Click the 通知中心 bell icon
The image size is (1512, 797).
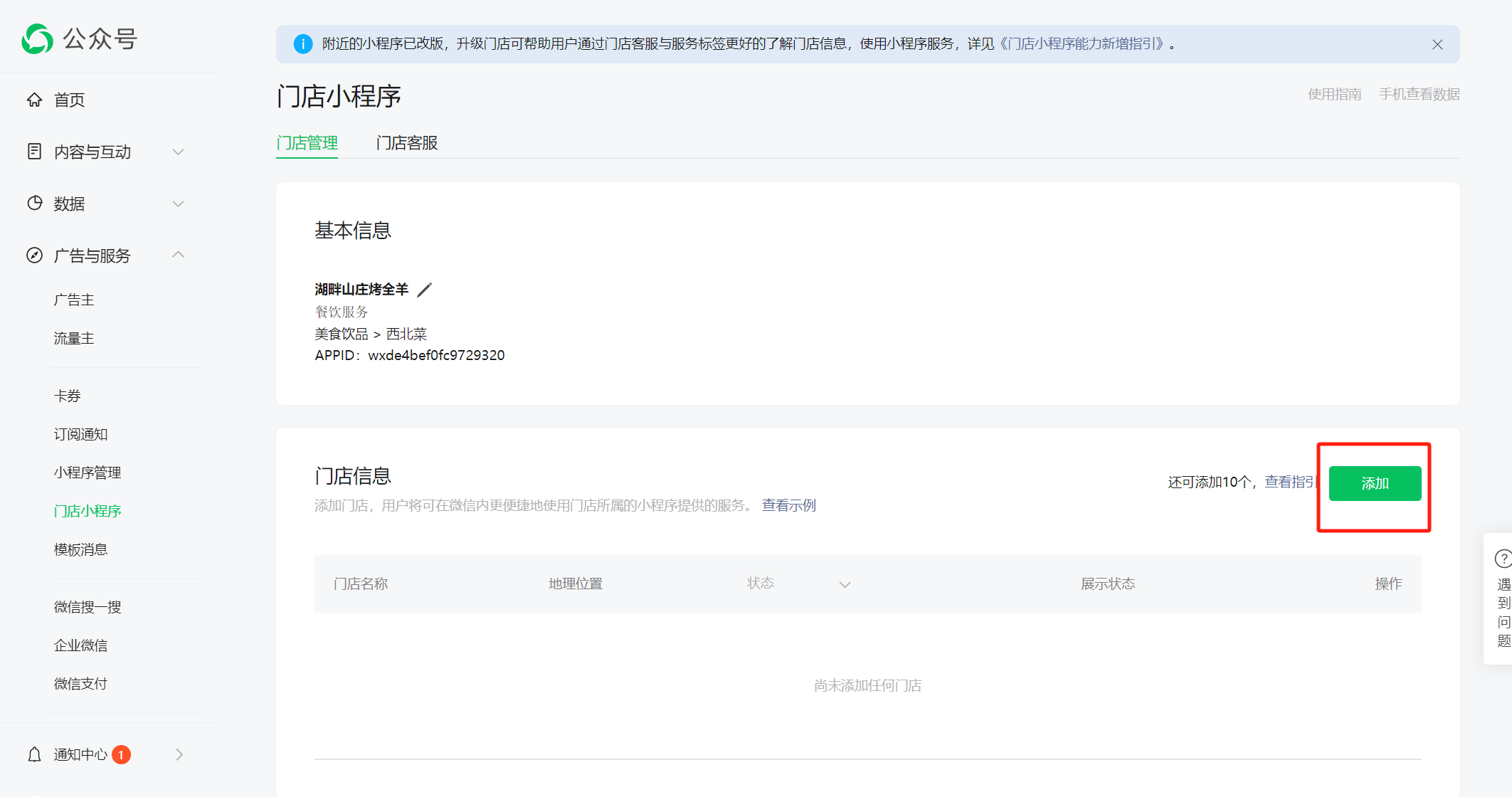tap(34, 754)
